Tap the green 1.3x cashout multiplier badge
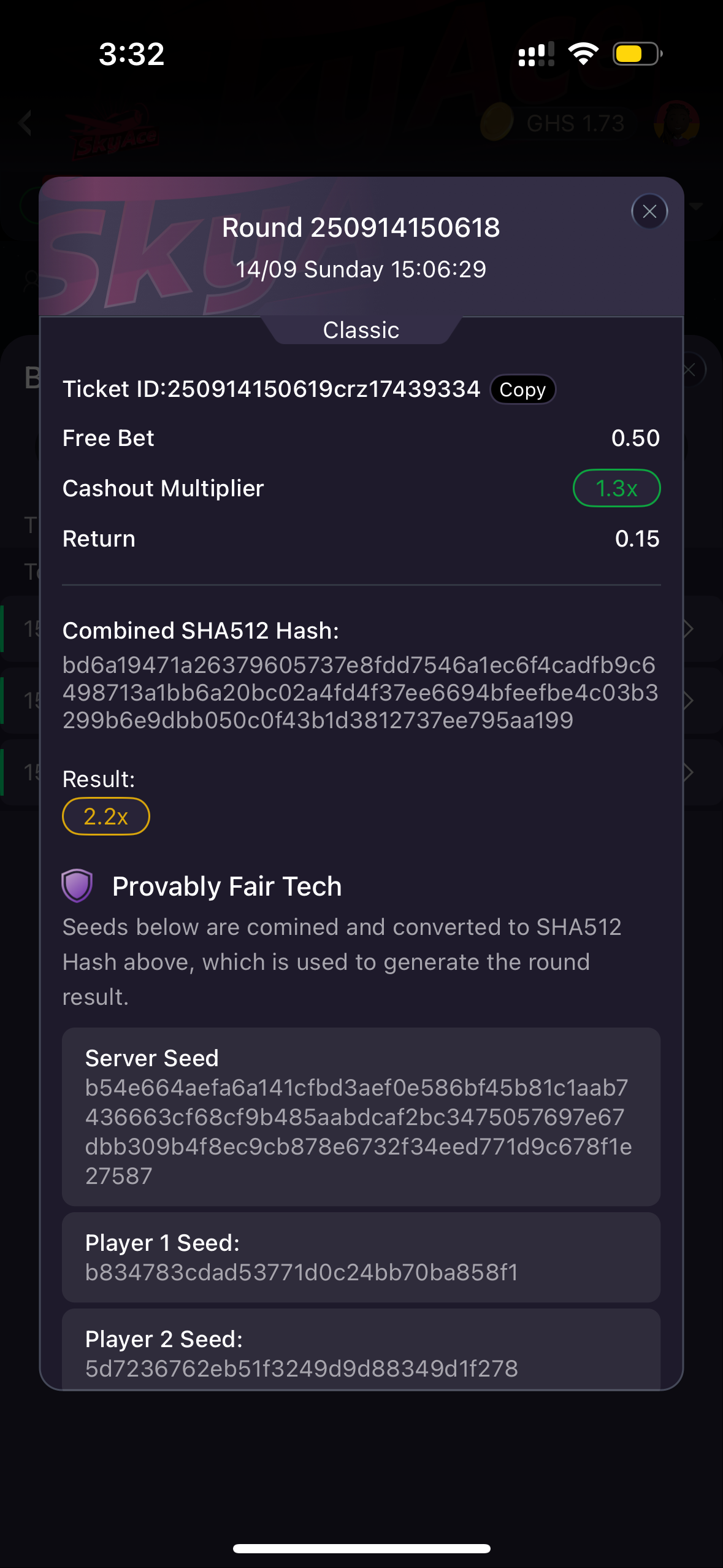This screenshot has width=723, height=1568. coord(616,488)
